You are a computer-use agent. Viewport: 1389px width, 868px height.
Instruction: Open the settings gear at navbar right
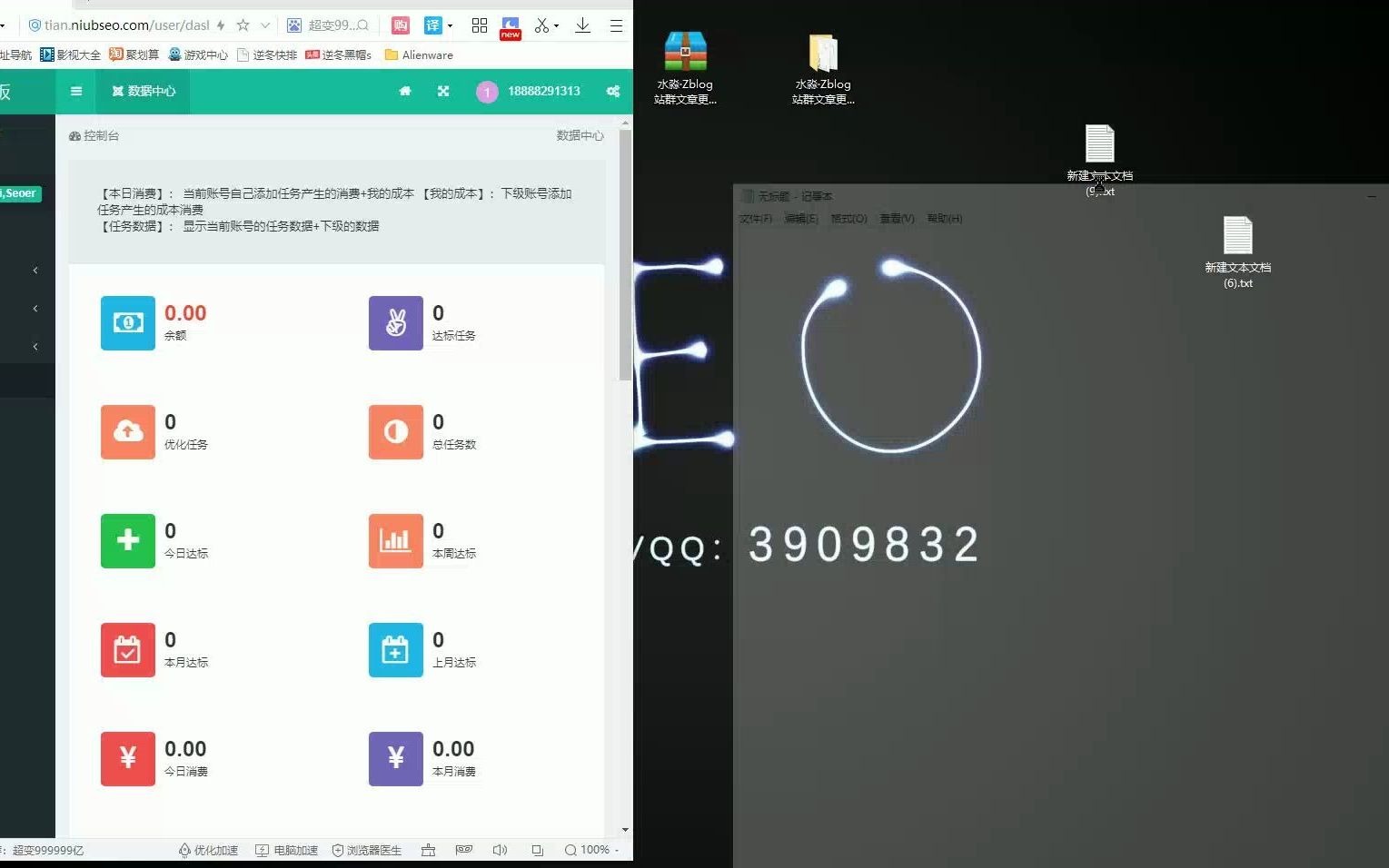[x=613, y=91]
